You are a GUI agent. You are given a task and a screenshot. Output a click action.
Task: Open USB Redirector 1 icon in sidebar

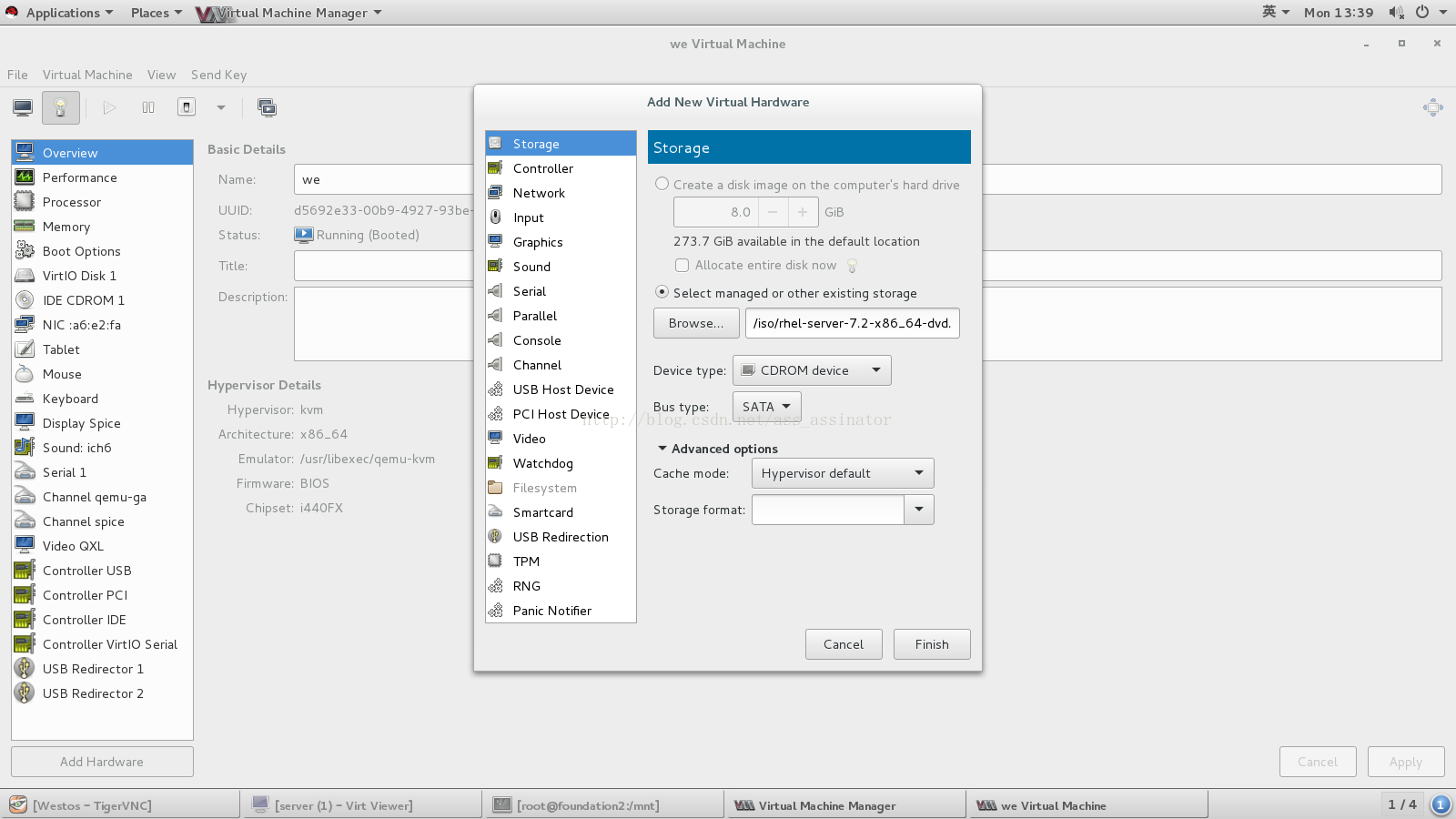(x=25, y=668)
